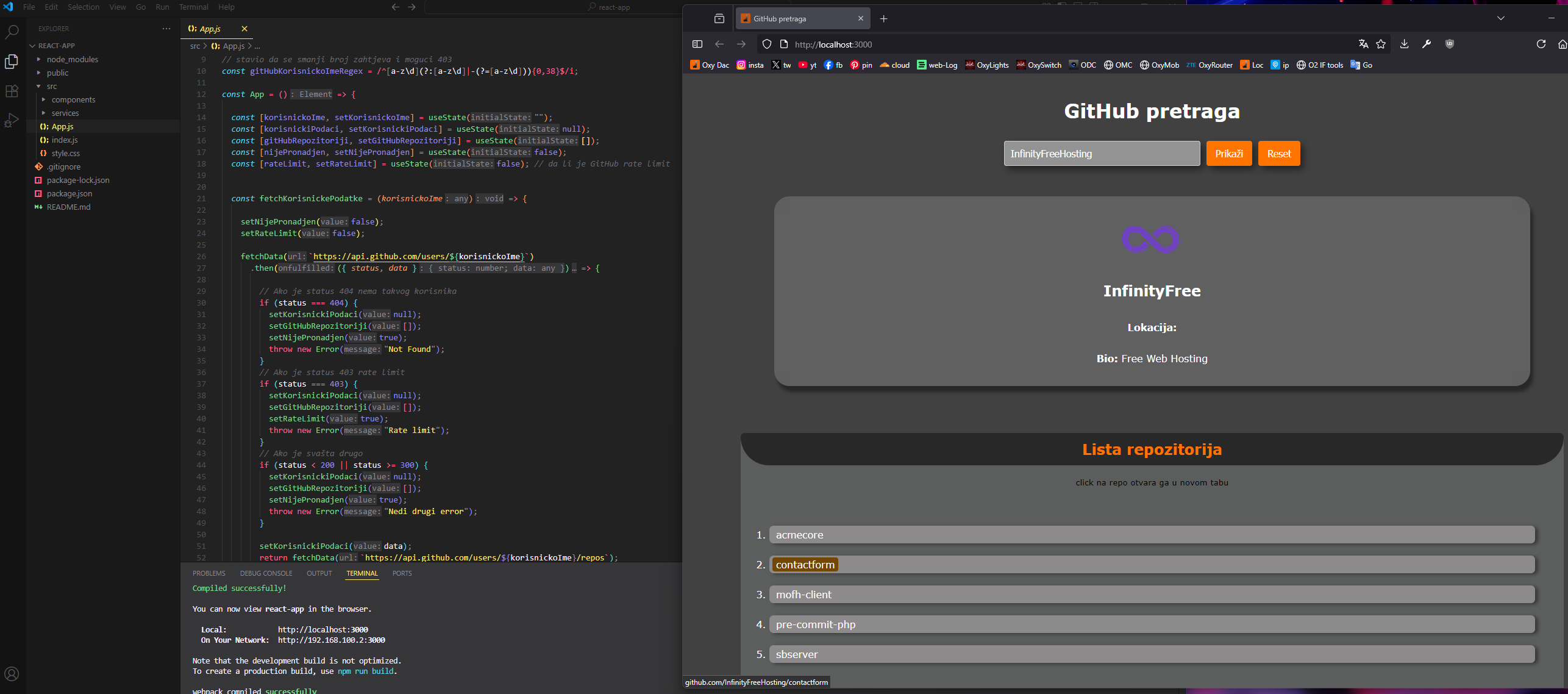Expand the node_modules folder

72,59
